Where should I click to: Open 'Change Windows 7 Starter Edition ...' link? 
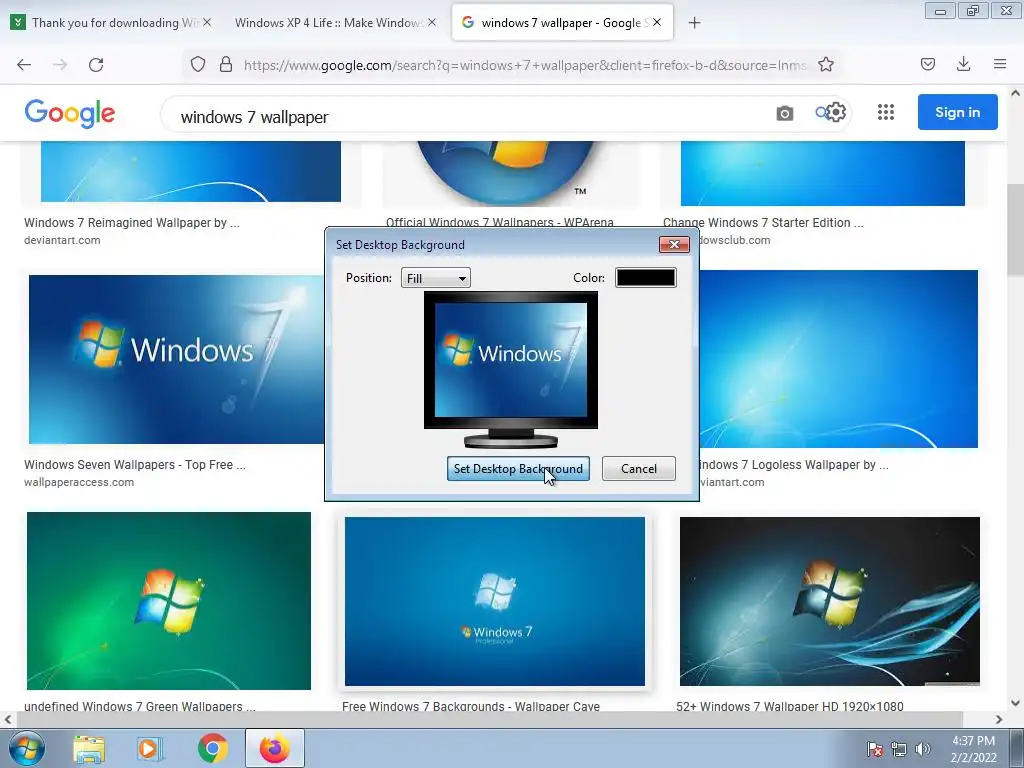(763, 223)
